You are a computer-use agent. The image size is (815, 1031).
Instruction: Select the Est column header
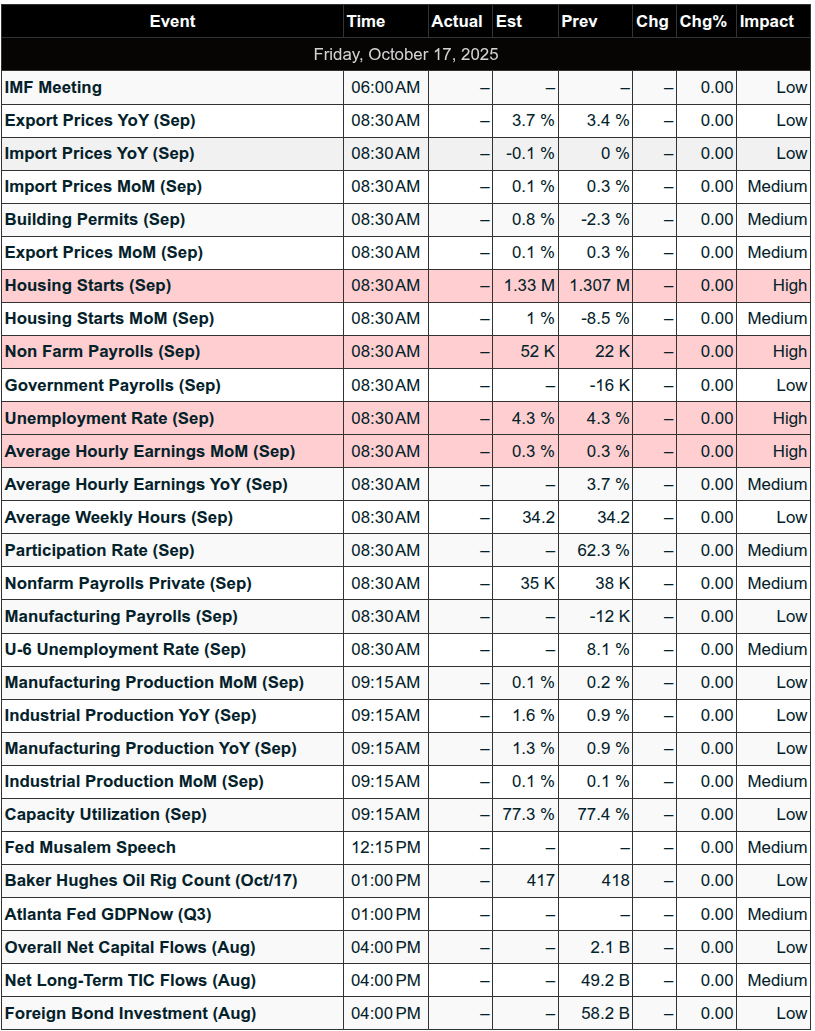coord(509,21)
